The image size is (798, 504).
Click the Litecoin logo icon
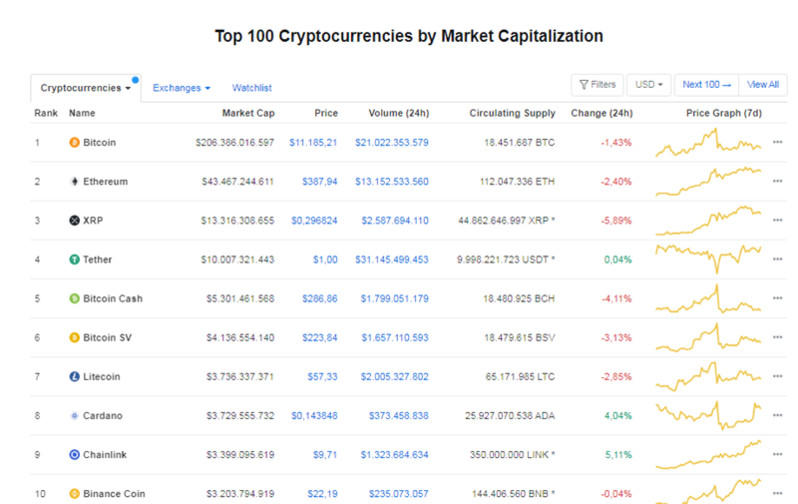click(74, 377)
